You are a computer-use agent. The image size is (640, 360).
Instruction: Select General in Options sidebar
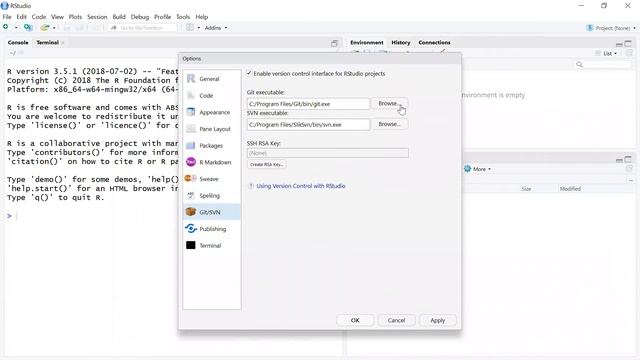pos(212,79)
